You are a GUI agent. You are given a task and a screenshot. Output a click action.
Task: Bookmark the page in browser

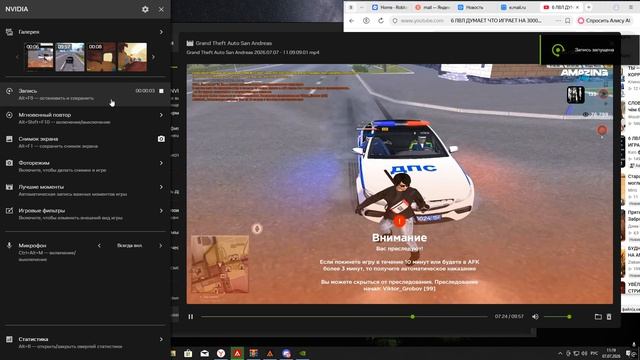tap(568, 20)
